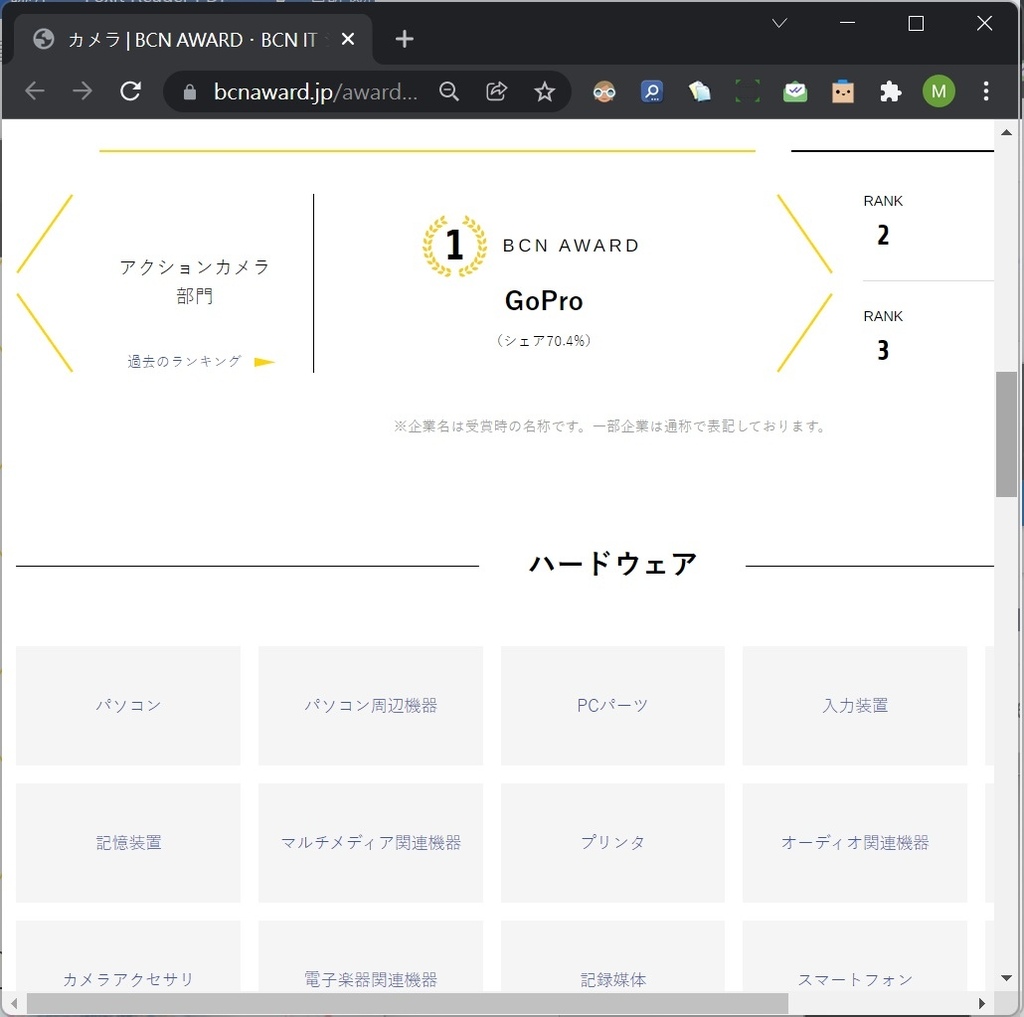Open the PCパーツ category

(x=613, y=705)
